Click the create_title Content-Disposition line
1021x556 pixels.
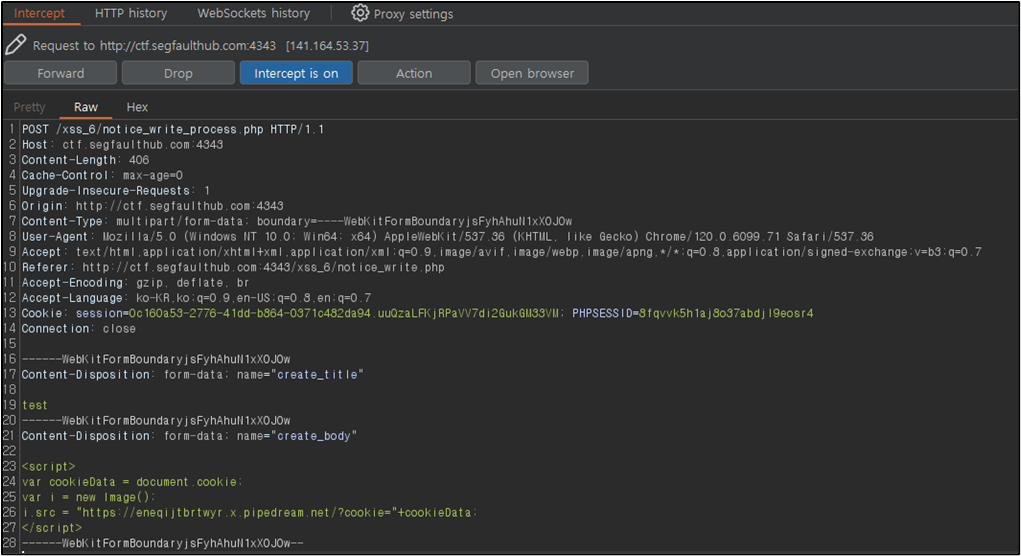coord(193,374)
